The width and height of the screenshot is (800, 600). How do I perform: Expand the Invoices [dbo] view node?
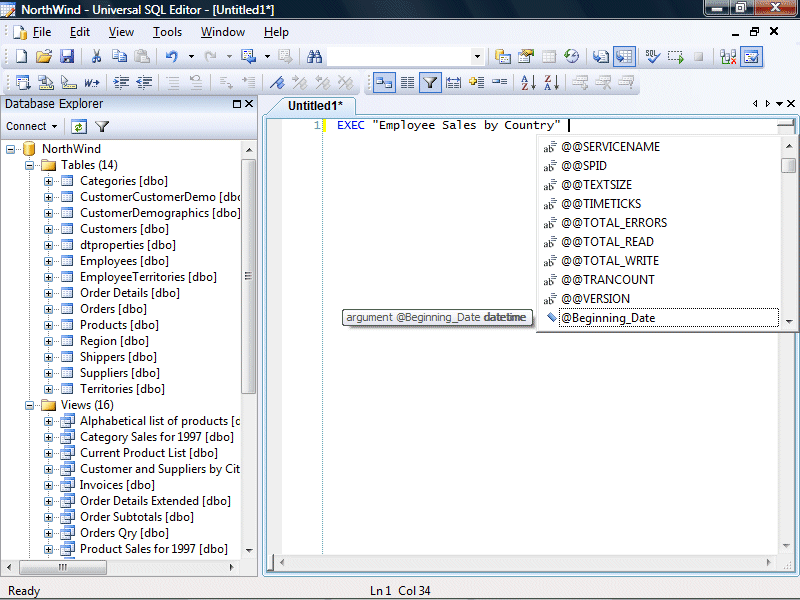pos(48,485)
